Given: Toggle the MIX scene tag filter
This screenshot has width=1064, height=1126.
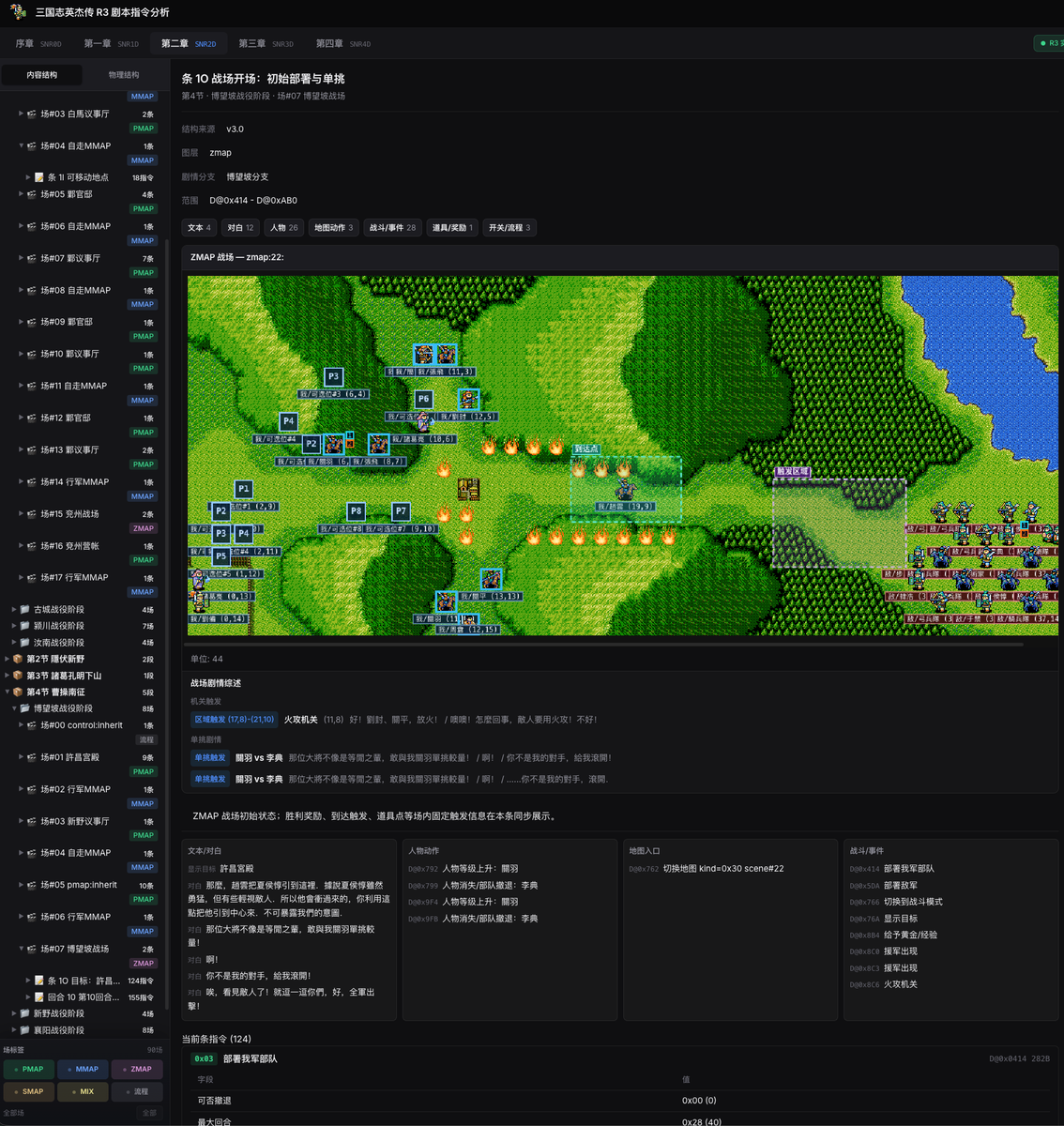Looking at the screenshot, I should click(x=83, y=1091).
